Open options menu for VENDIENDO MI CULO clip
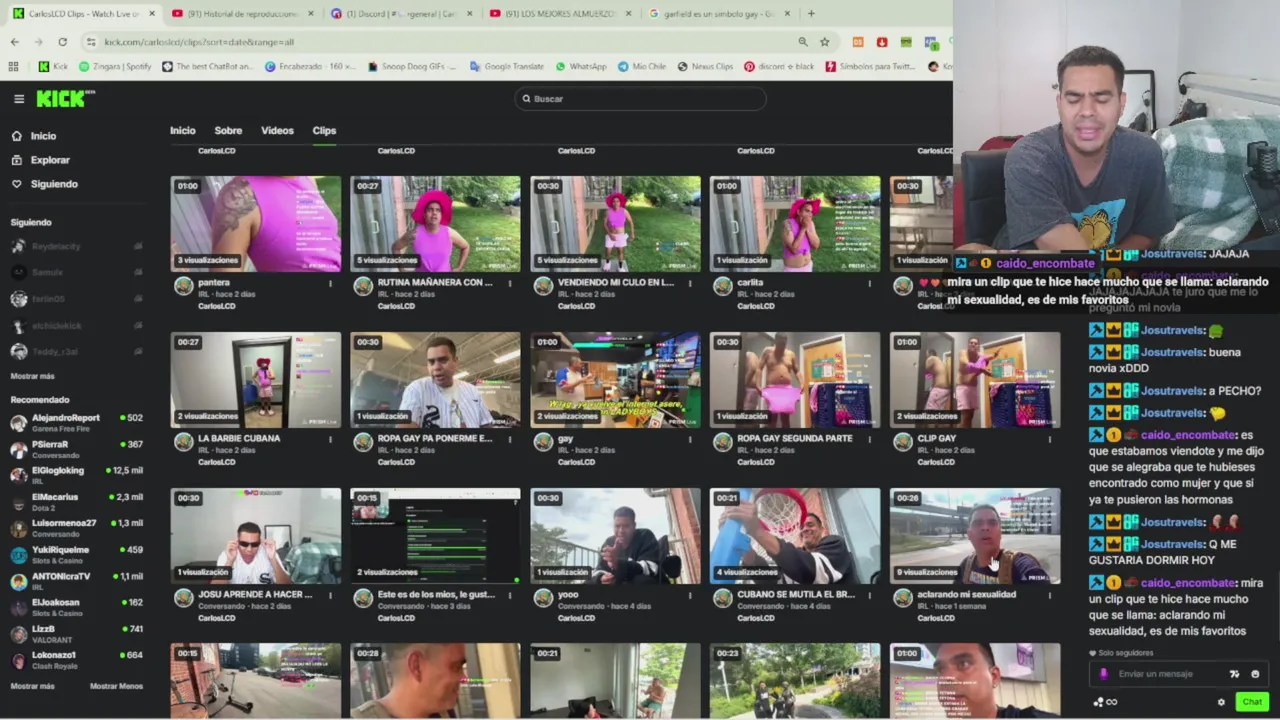Image resolution: width=1280 pixels, height=720 pixels. pos(690,283)
